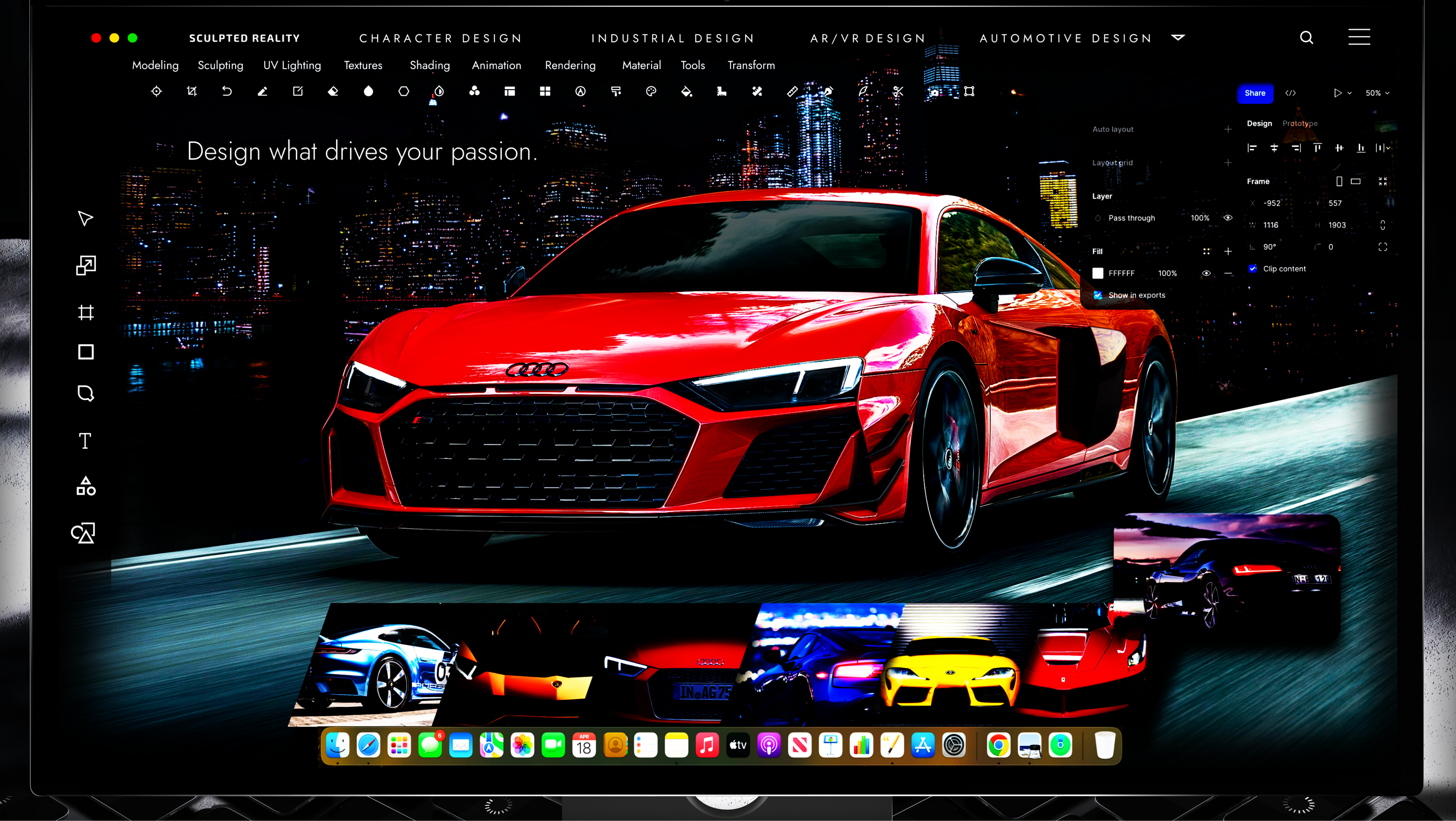The image size is (1456, 821).
Task: Select the ruler measure tool
Action: pyautogui.click(x=792, y=91)
